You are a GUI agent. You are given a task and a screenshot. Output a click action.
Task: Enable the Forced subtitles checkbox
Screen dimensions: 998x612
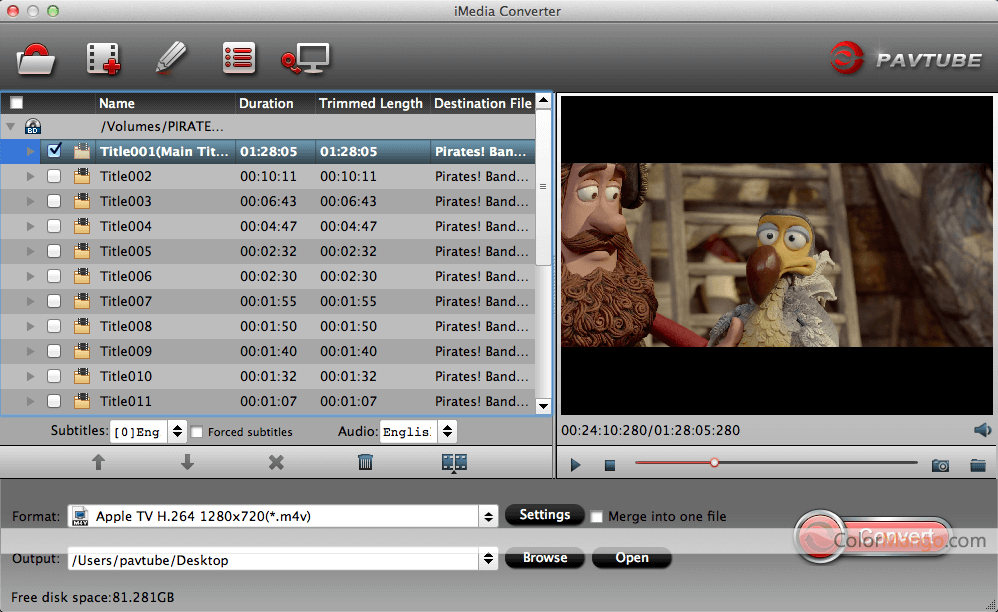197,432
